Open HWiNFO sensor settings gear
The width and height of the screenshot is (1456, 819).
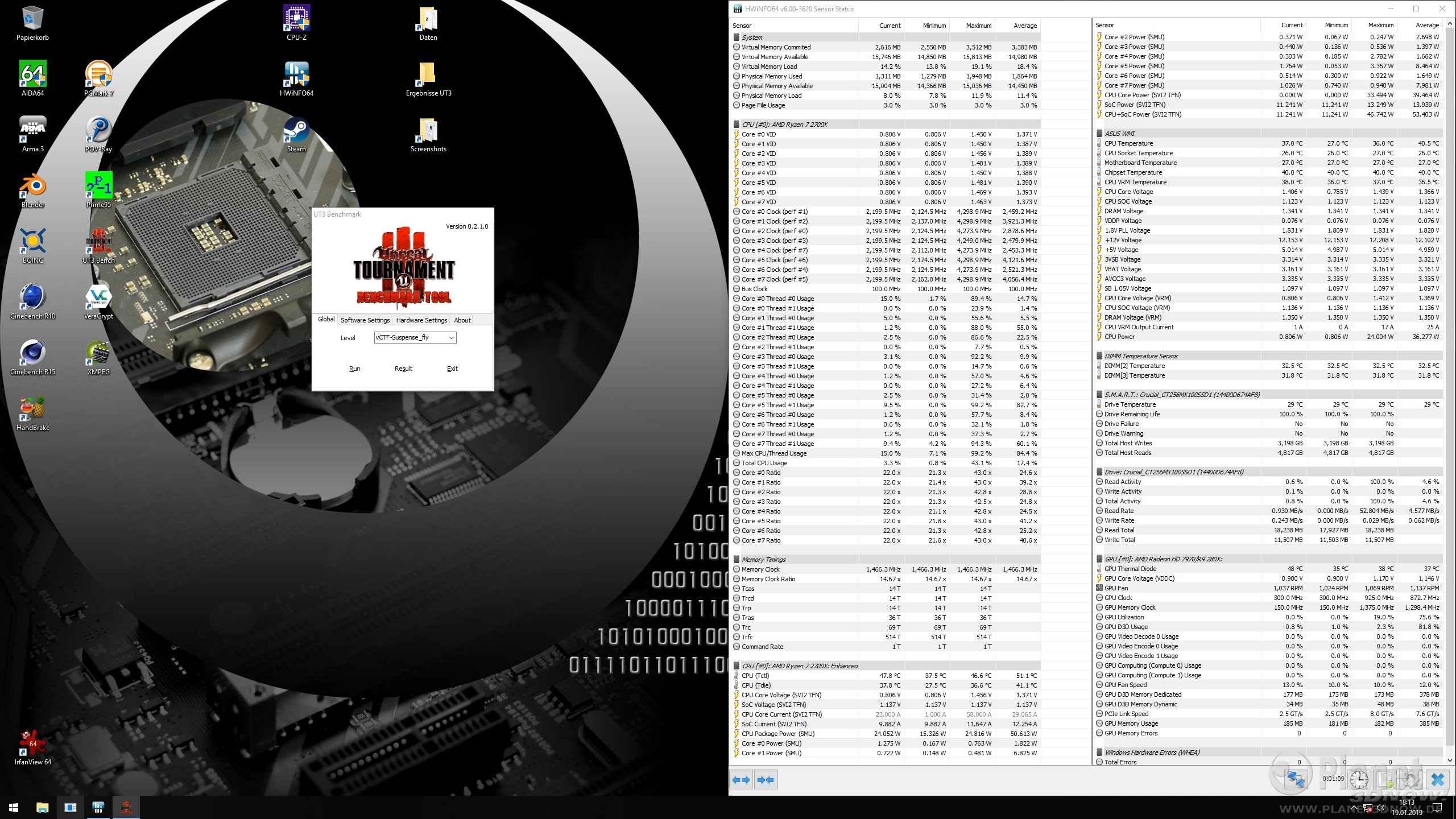click(x=1410, y=780)
